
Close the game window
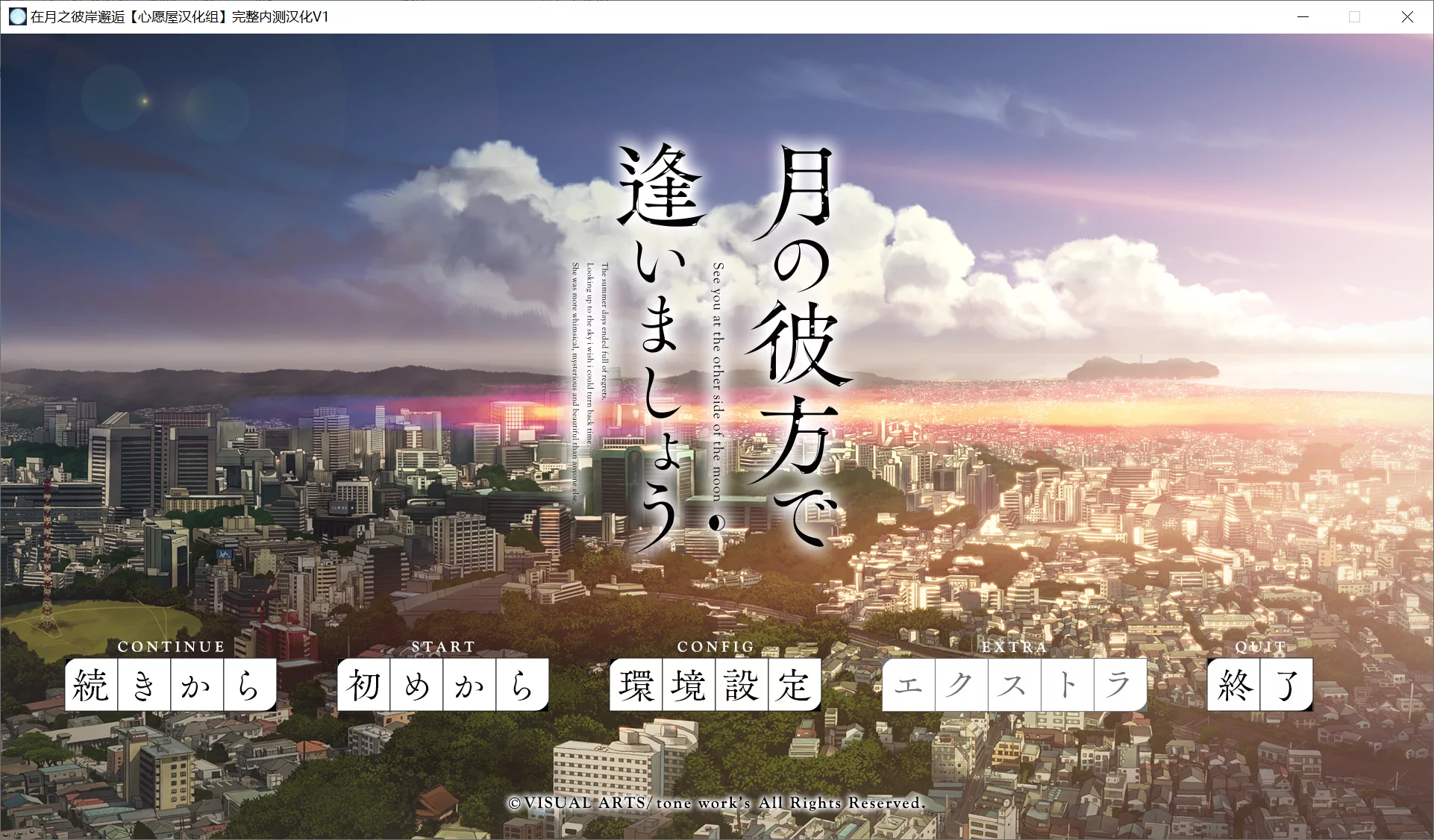point(1407,16)
